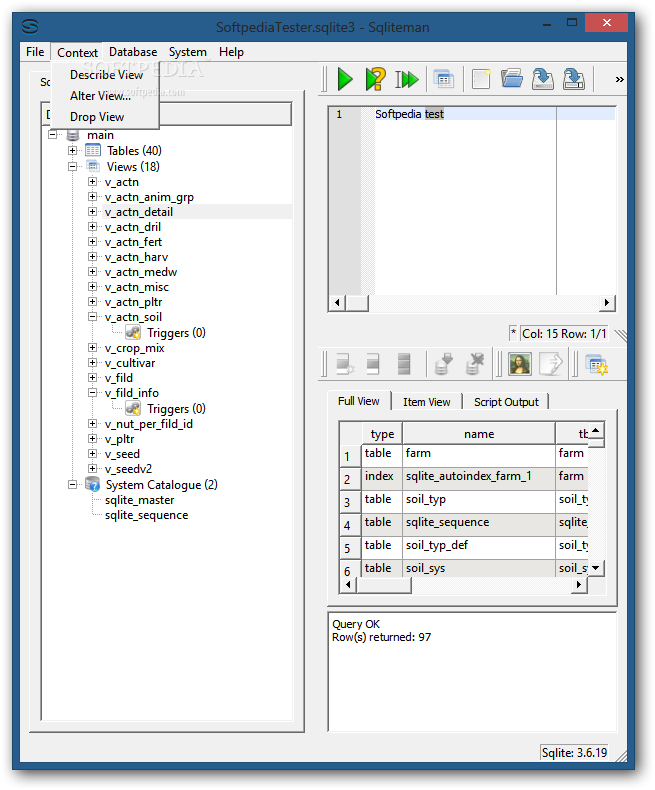Choose Describe View from Context menu
Screen dimensions: 655x790
click(106, 75)
